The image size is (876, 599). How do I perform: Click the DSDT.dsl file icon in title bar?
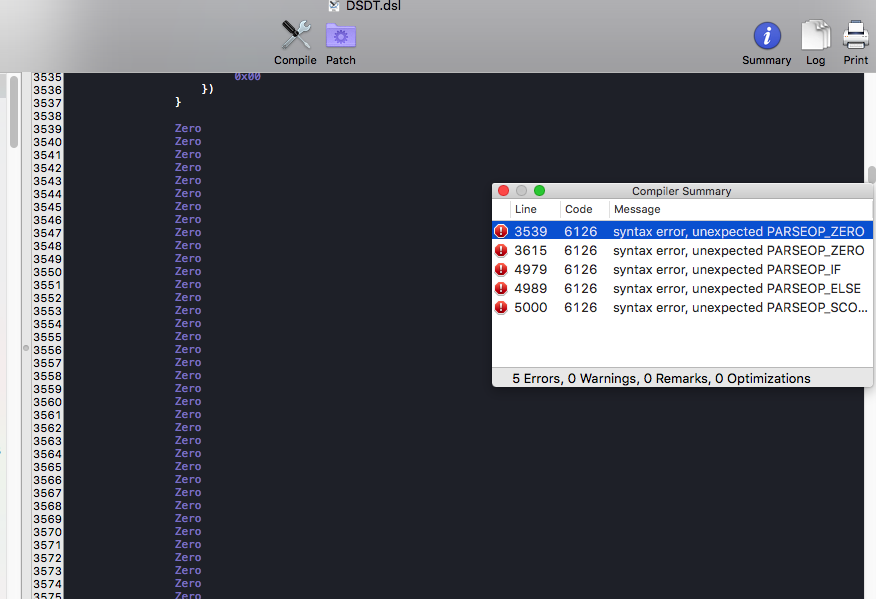coord(334,6)
